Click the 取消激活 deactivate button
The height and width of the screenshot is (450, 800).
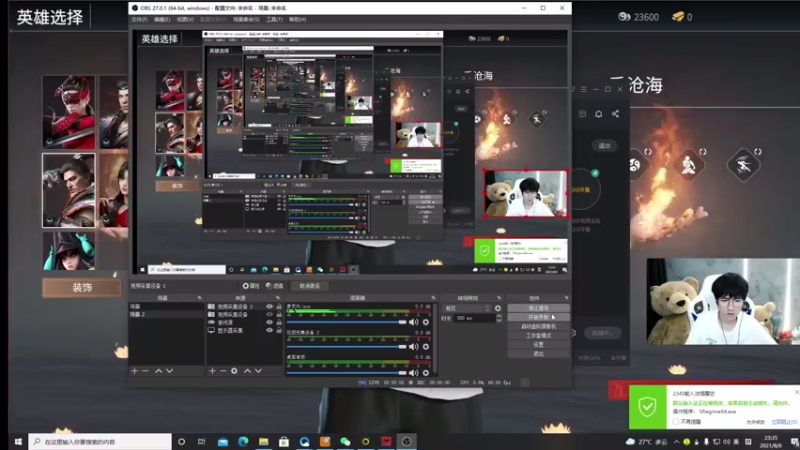click(310, 286)
